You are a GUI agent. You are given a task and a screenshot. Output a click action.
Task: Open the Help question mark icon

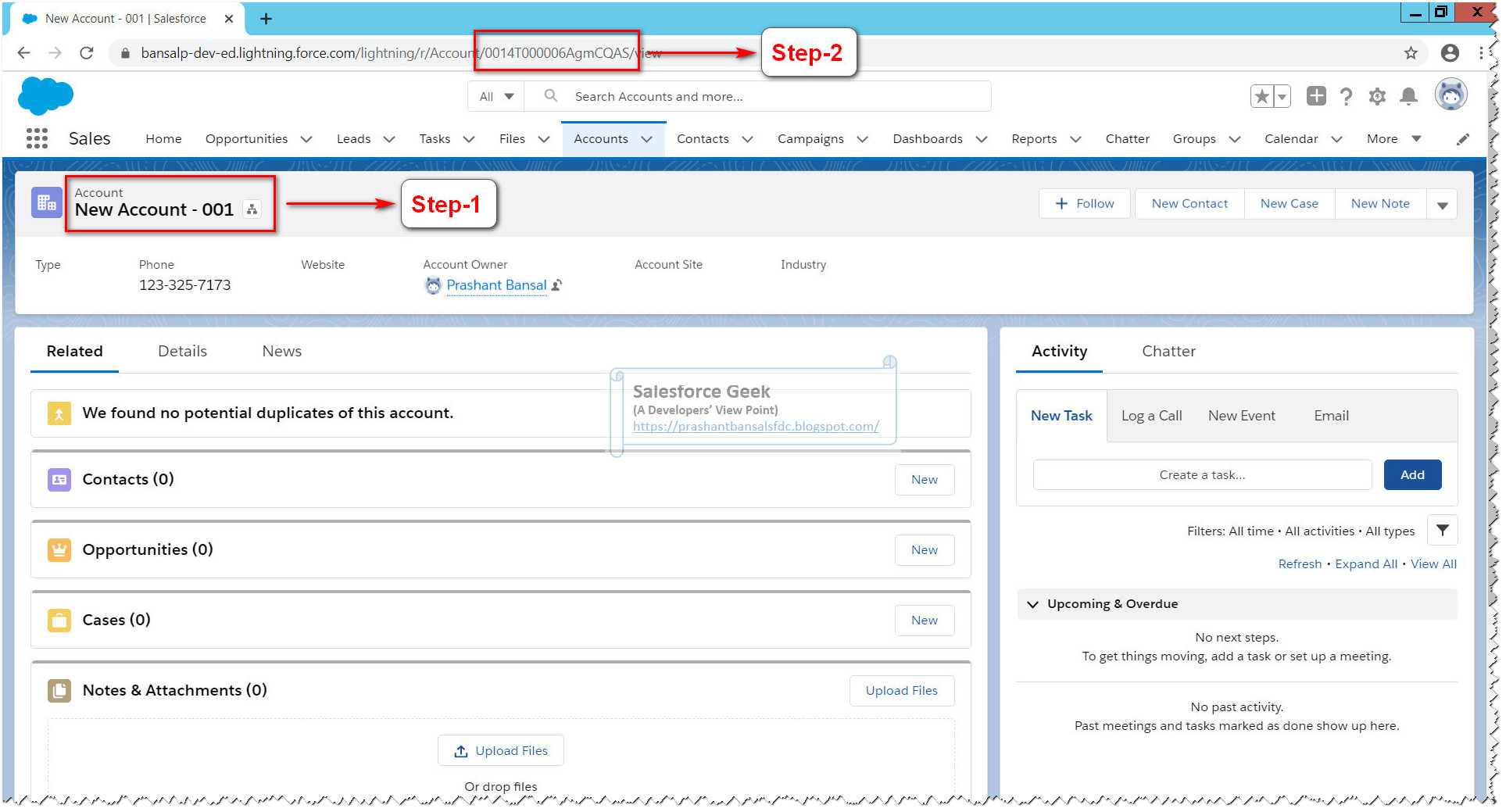tap(1346, 96)
